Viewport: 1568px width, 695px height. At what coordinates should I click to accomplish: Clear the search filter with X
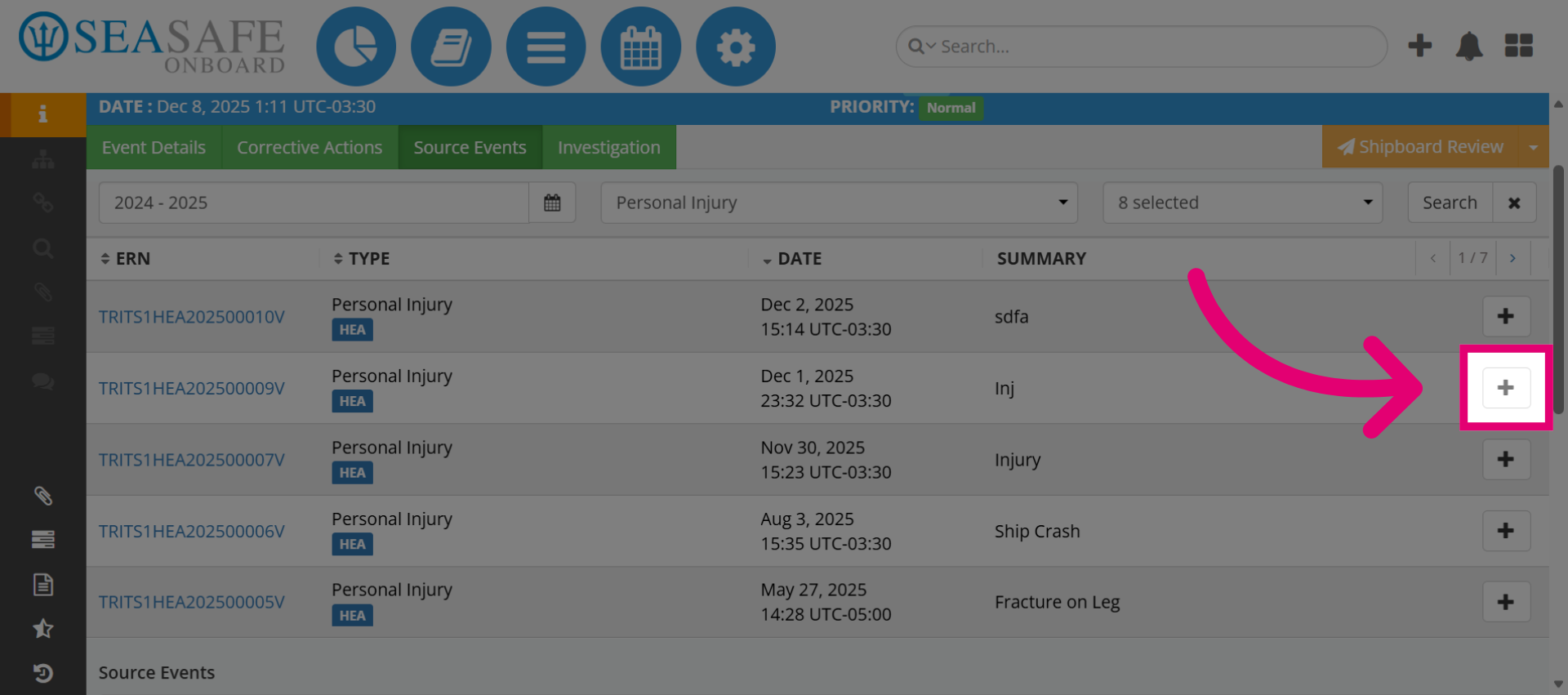1514,203
